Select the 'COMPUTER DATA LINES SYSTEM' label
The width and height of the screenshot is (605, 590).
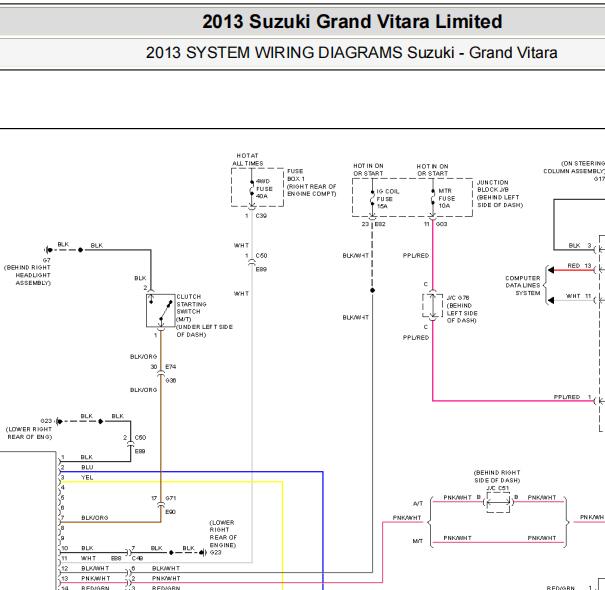click(523, 286)
